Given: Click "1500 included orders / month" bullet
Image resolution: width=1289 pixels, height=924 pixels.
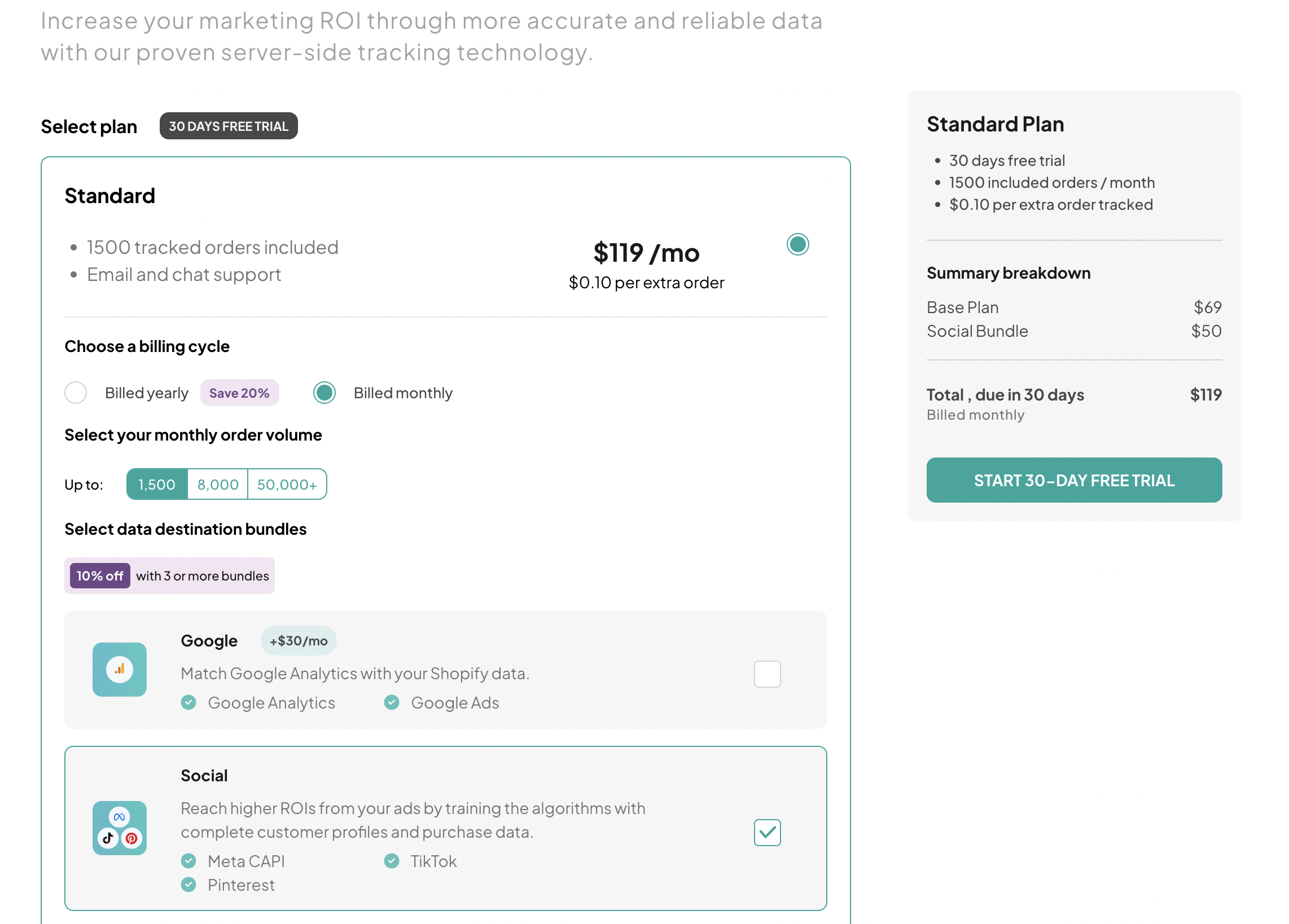Looking at the screenshot, I should (1052, 182).
